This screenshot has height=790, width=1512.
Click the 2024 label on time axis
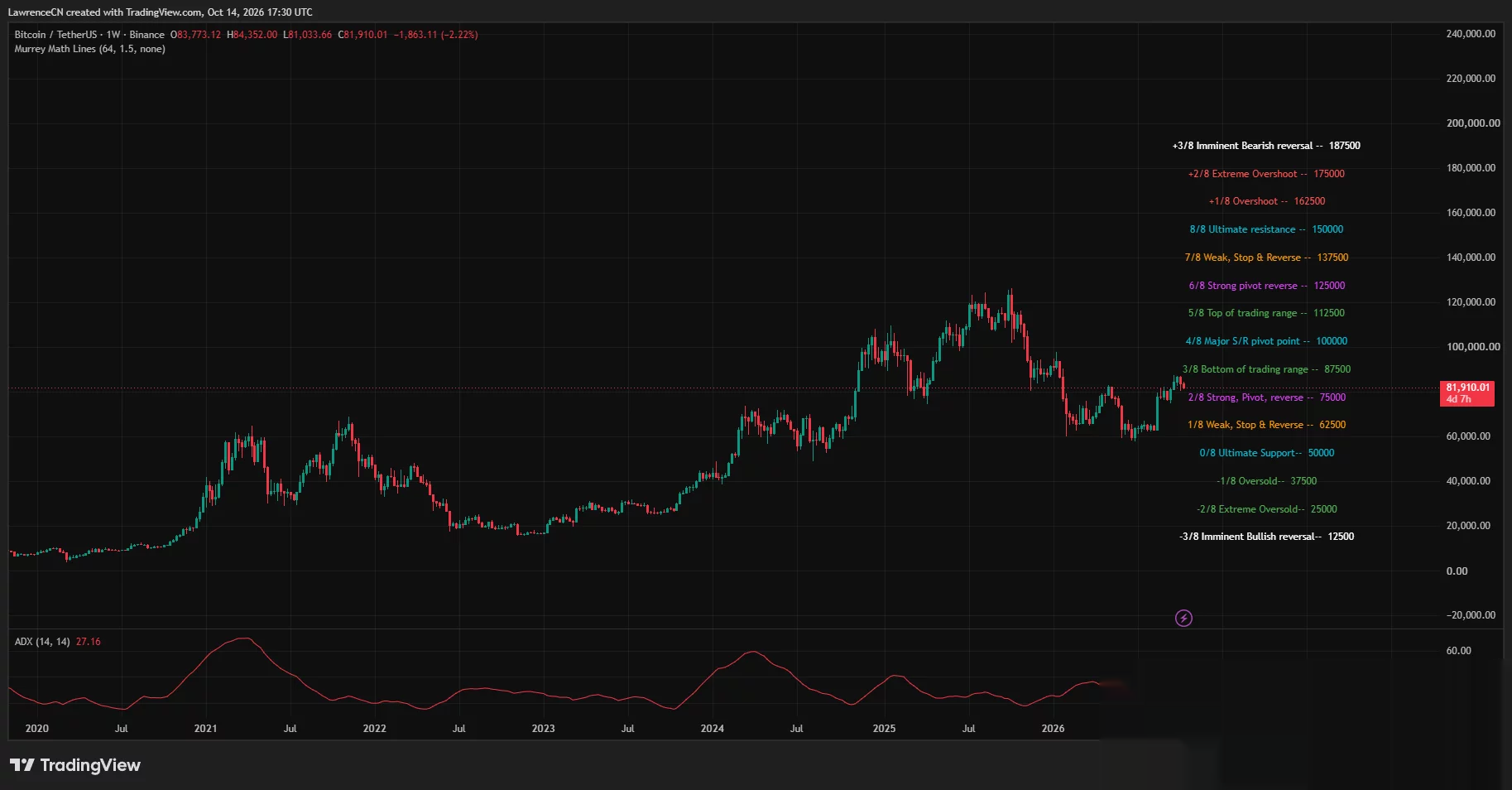712,729
